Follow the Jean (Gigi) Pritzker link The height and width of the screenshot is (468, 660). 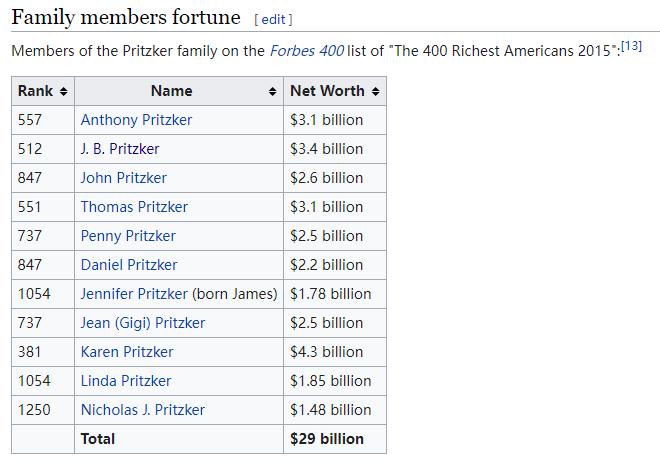click(x=143, y=323)
